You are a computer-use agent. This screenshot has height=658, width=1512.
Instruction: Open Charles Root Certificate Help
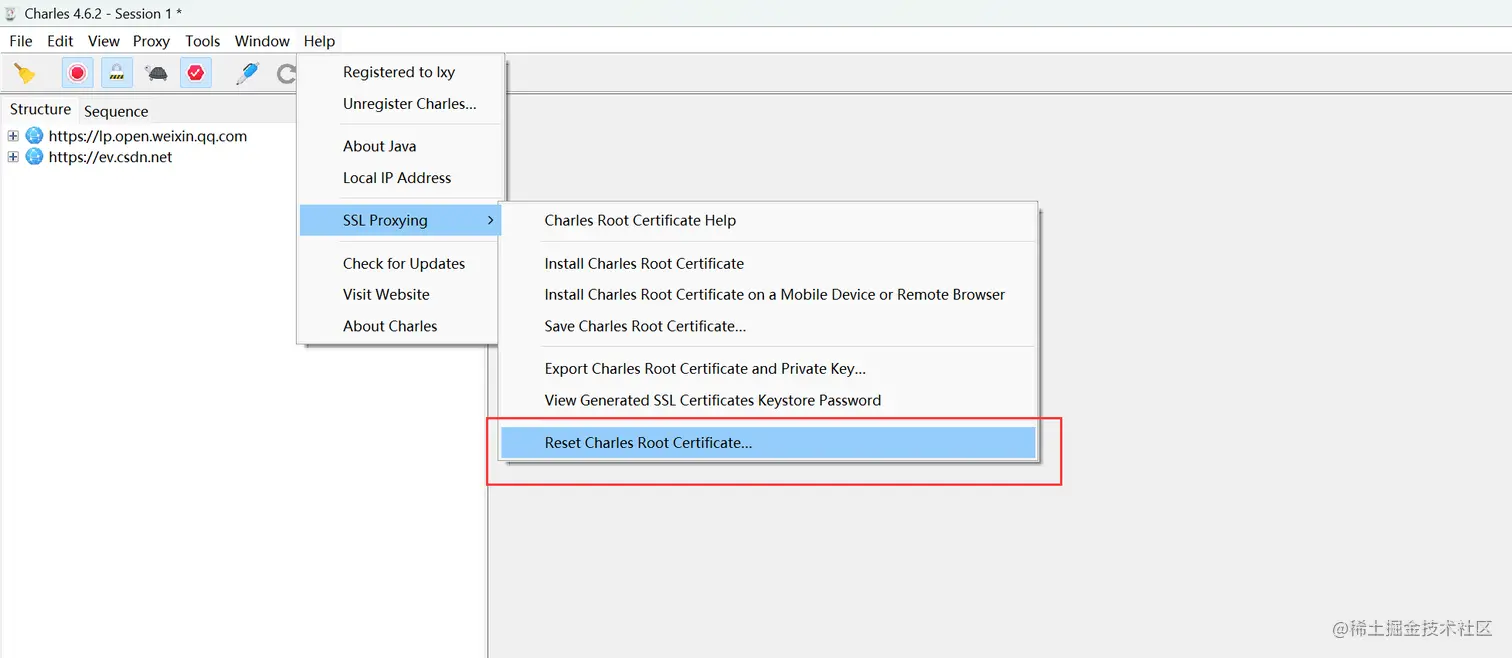(x=768, y=220)
